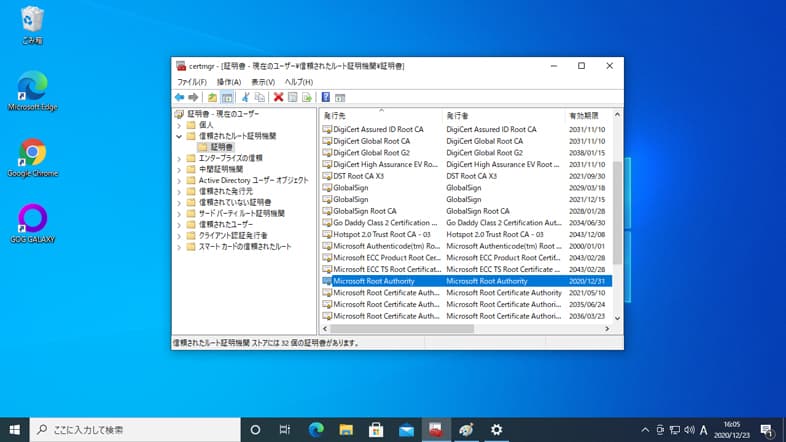The image size is (786, 442).
Task: Click the Back arrow in certmgr toolbar
Action: [179, 97]
